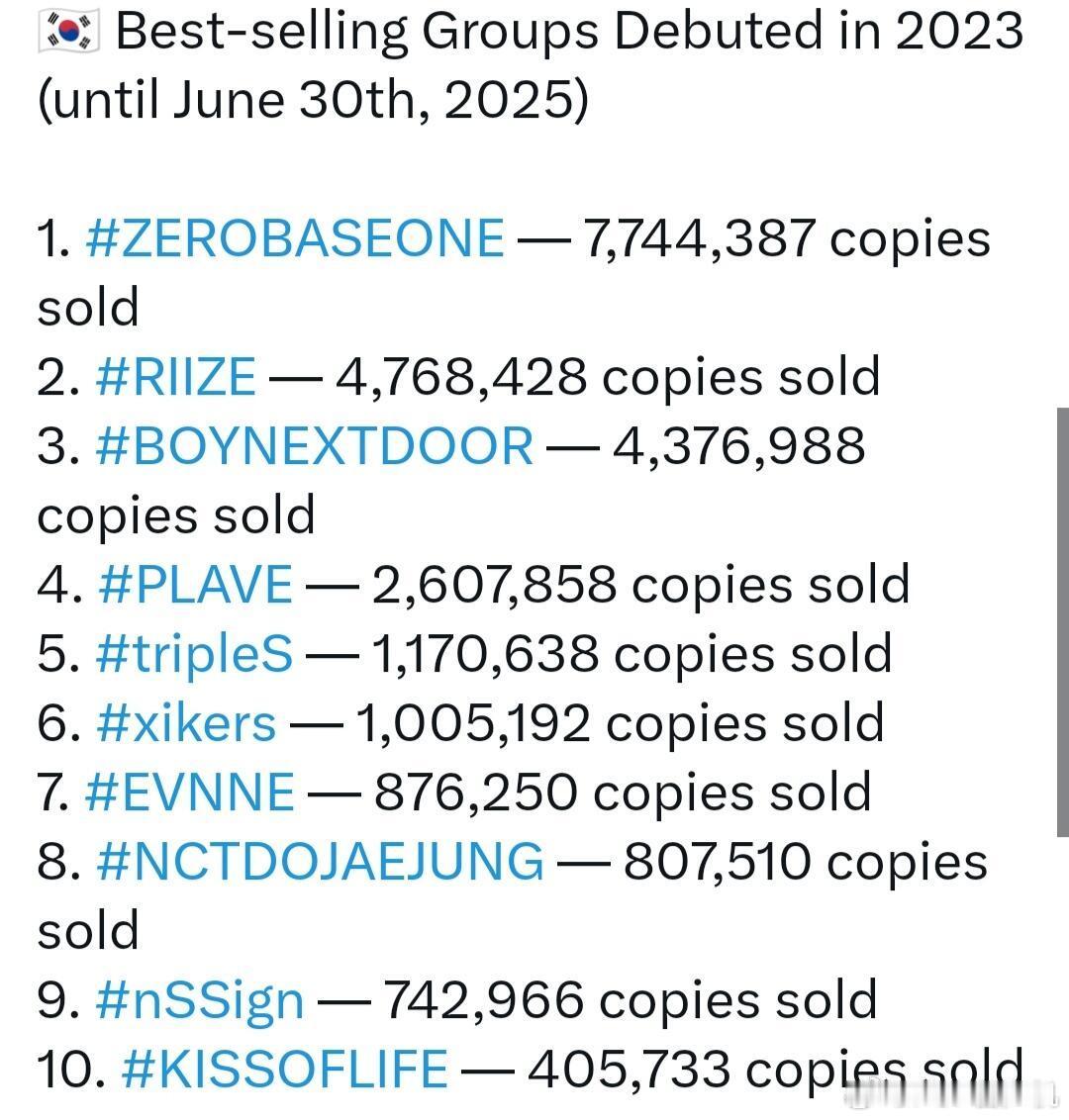The width and height of the screenshot is (1069, 1120).
Task: Open the #RIIZE hashtag link
Action: (175, 376)
